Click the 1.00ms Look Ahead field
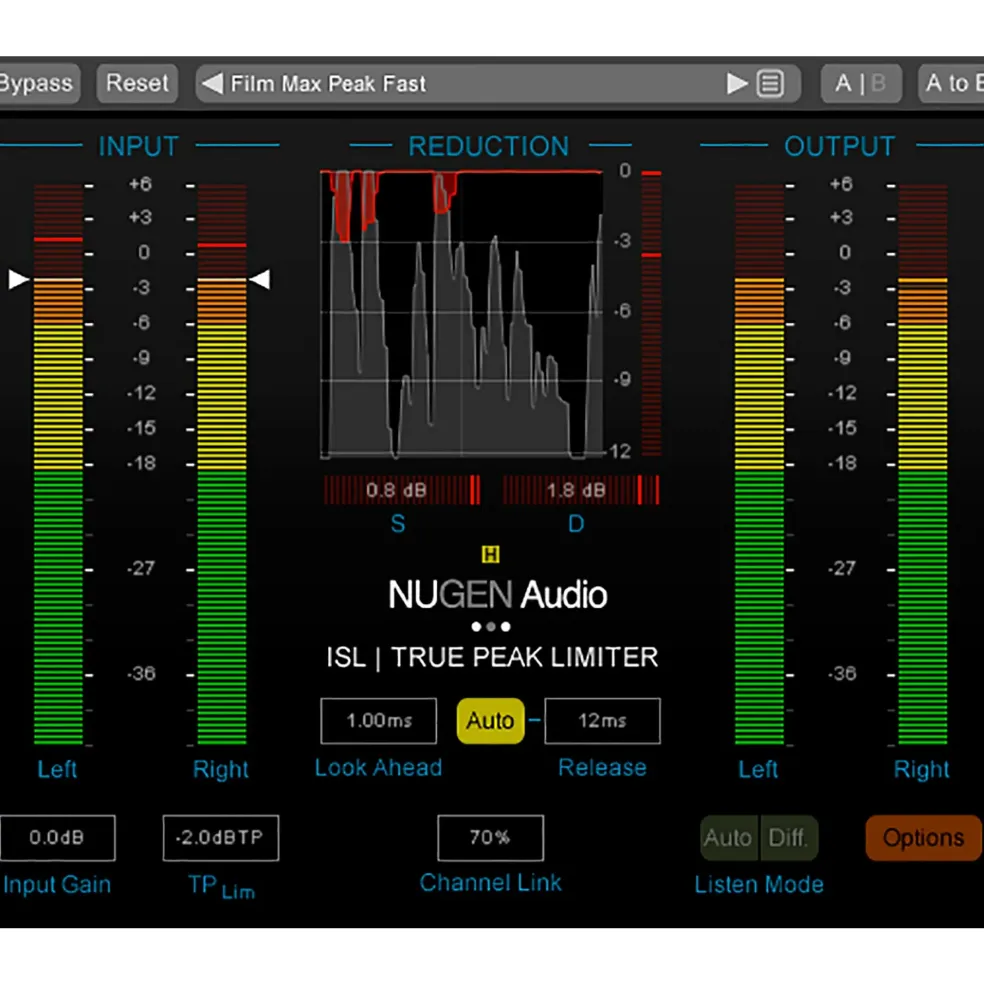Viewport: 984px width, 985px height. (378, 721)
